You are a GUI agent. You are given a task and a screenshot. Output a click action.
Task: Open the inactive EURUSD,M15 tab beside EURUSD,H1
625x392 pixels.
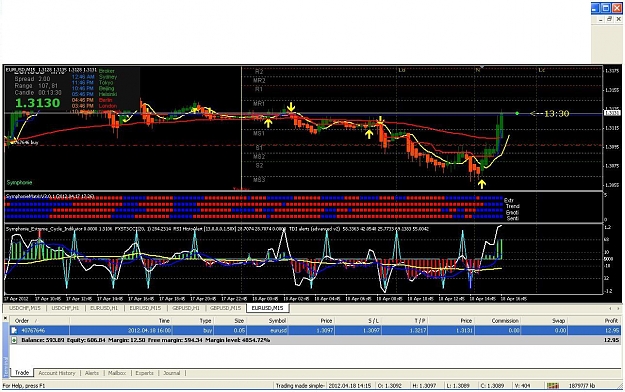(145, 308)
